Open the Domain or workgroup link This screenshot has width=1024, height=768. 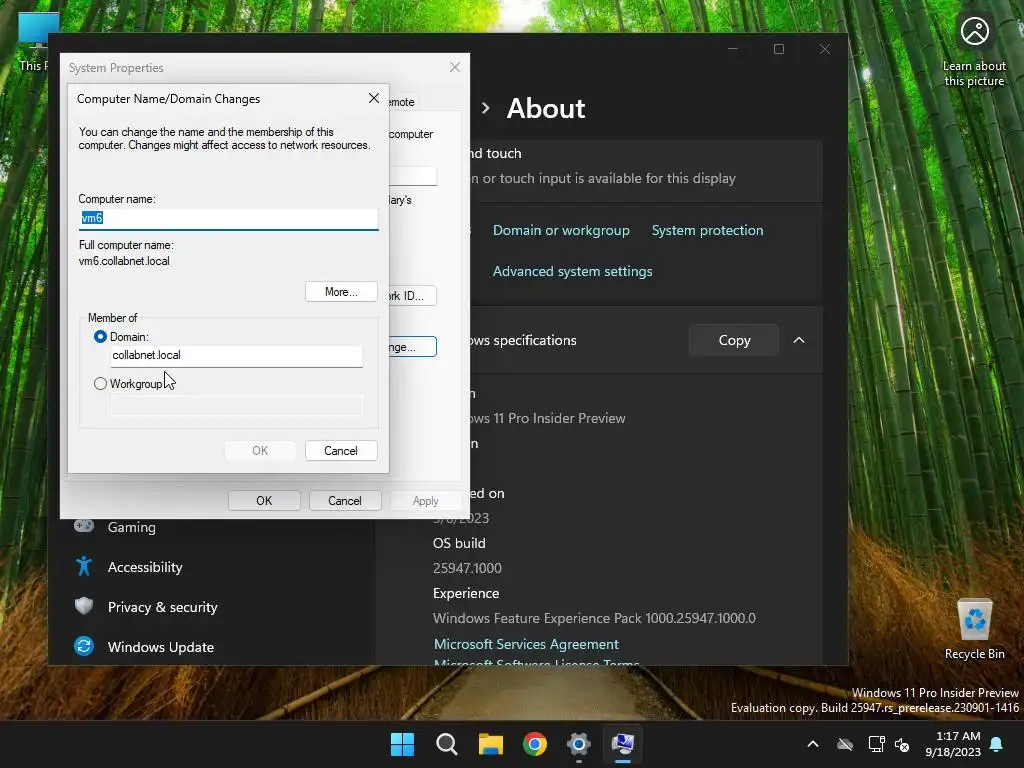pyautogui.click(x=561, y=231)
